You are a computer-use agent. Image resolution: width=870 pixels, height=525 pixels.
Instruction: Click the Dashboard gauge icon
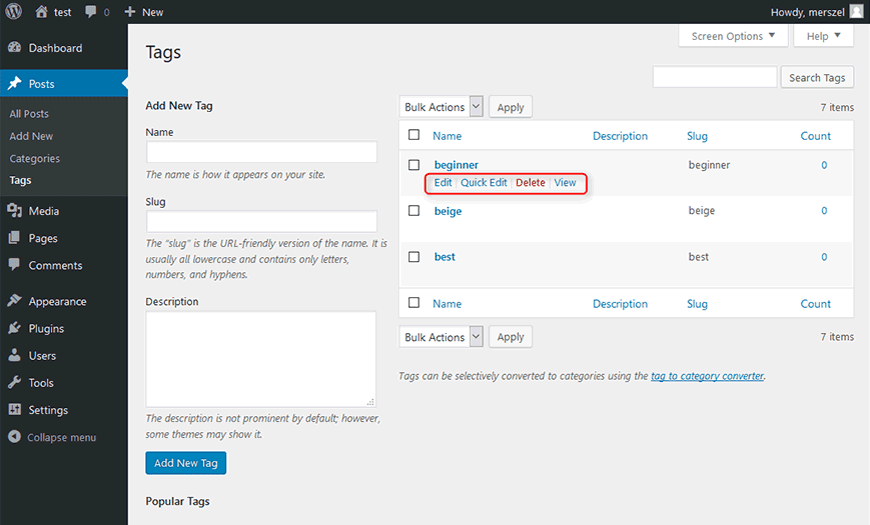(x=14, y=48)
